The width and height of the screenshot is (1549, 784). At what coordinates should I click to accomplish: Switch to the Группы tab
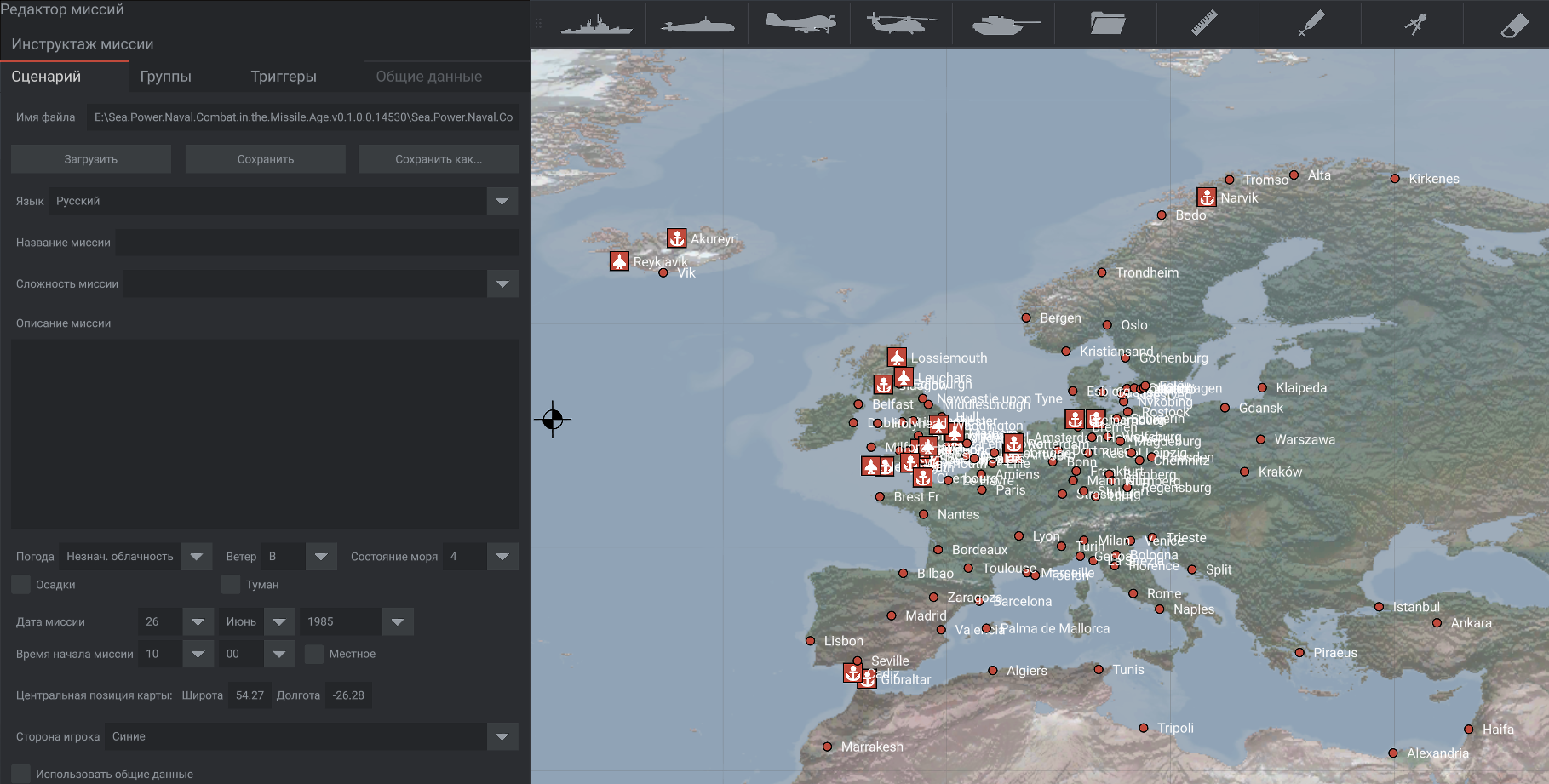(165, 77)
